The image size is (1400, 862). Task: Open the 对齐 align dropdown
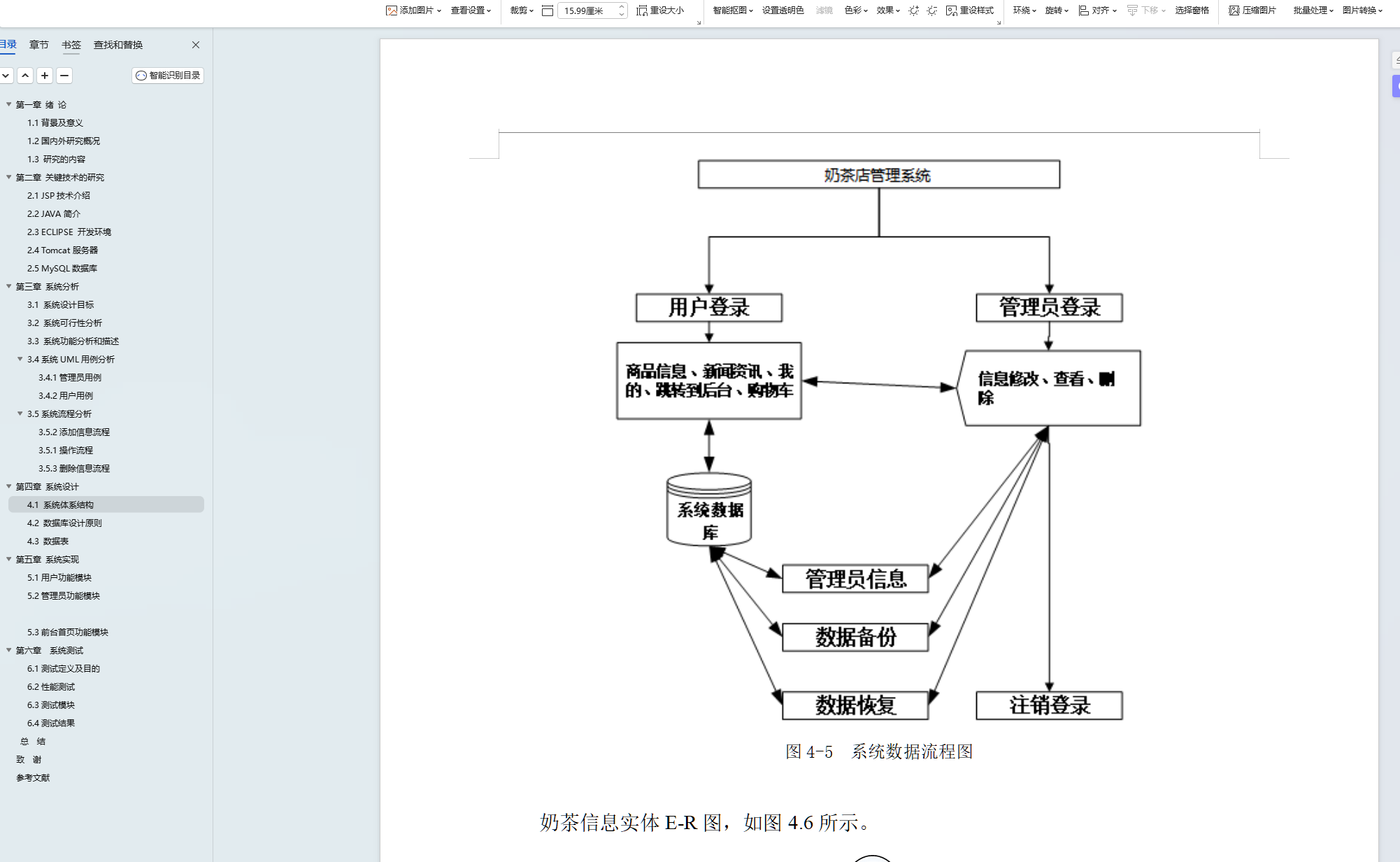coord(1097,10)
